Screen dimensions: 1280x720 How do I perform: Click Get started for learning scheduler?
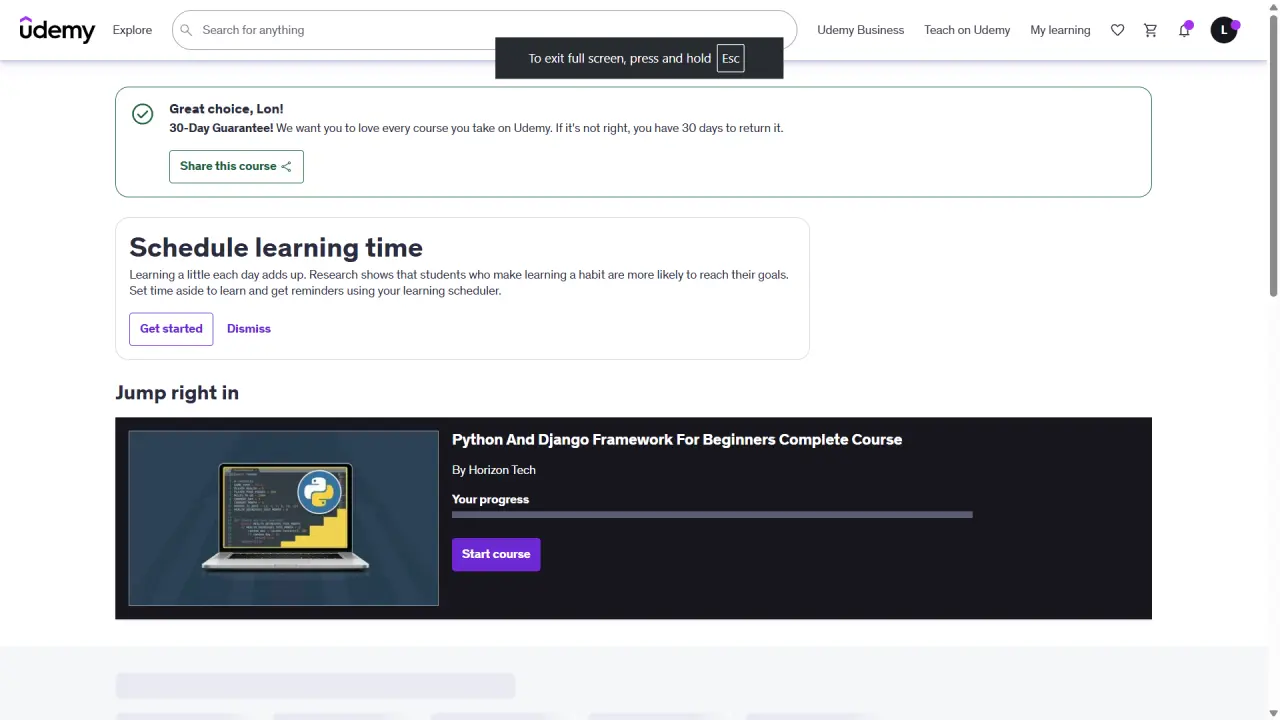171,328
